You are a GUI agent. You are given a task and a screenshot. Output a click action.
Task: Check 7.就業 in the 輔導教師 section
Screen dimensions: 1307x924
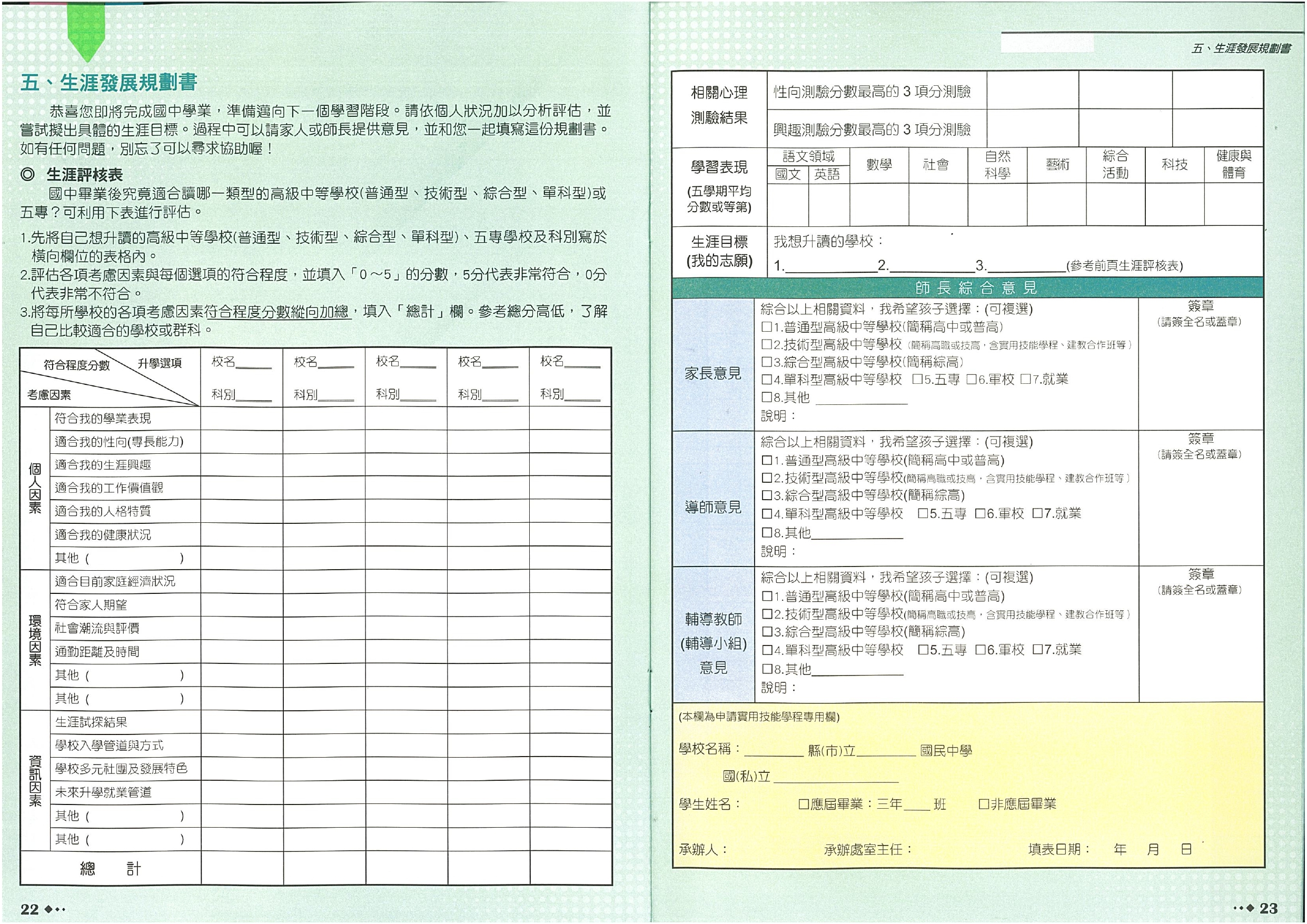coord(1038,650)
